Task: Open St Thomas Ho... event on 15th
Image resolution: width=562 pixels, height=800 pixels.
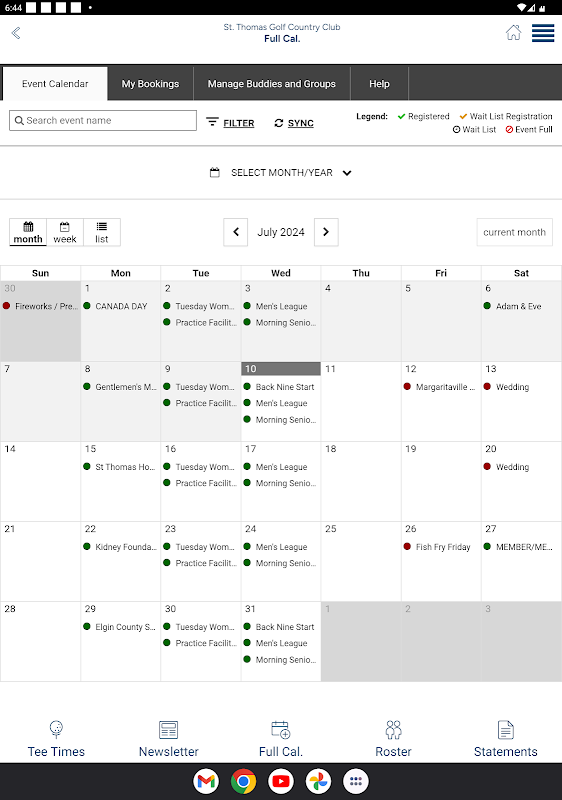Action: [x=120, y=467]
